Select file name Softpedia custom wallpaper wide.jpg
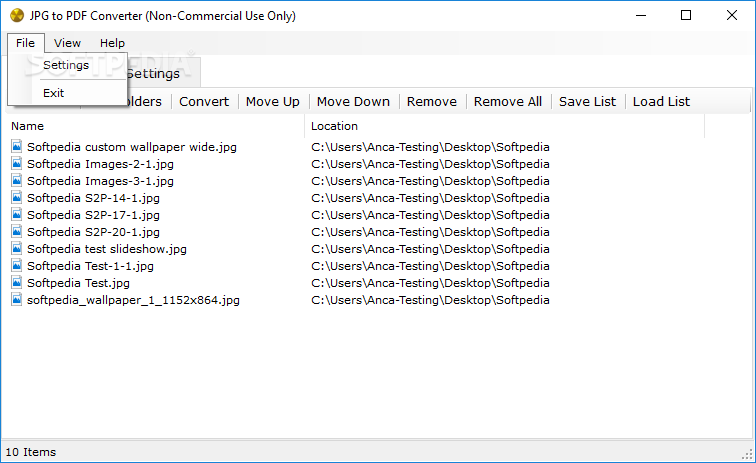This screenshot has height=463, width=756. coord(132,147)
